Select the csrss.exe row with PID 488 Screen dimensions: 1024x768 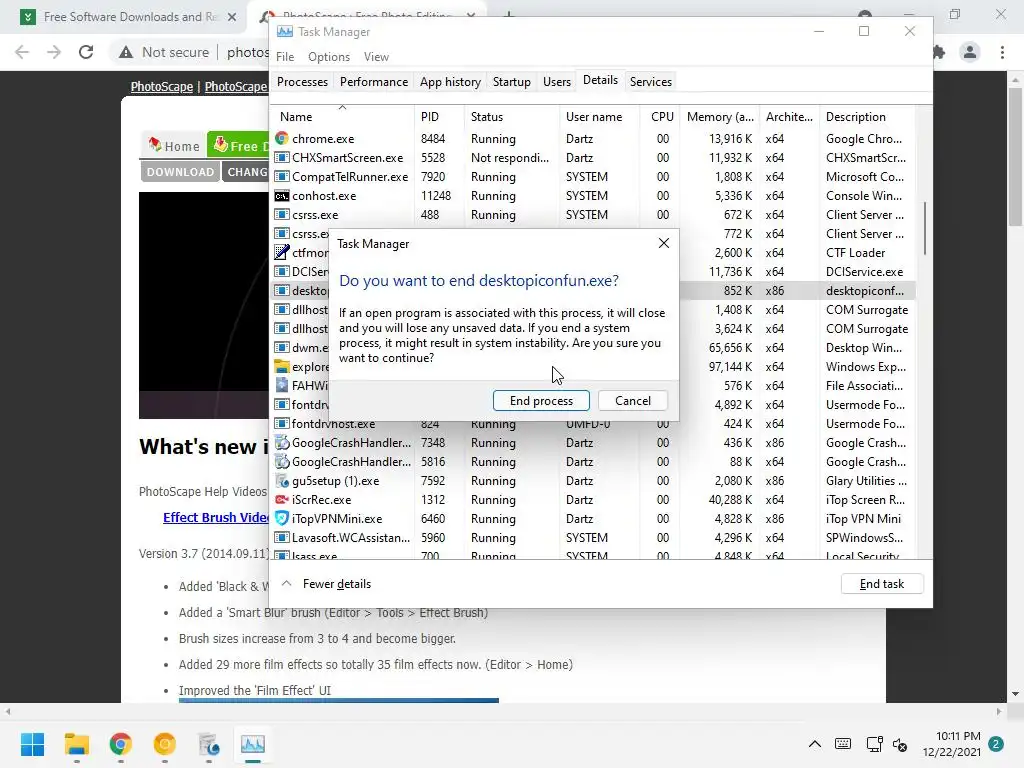[x=593, y=215]
